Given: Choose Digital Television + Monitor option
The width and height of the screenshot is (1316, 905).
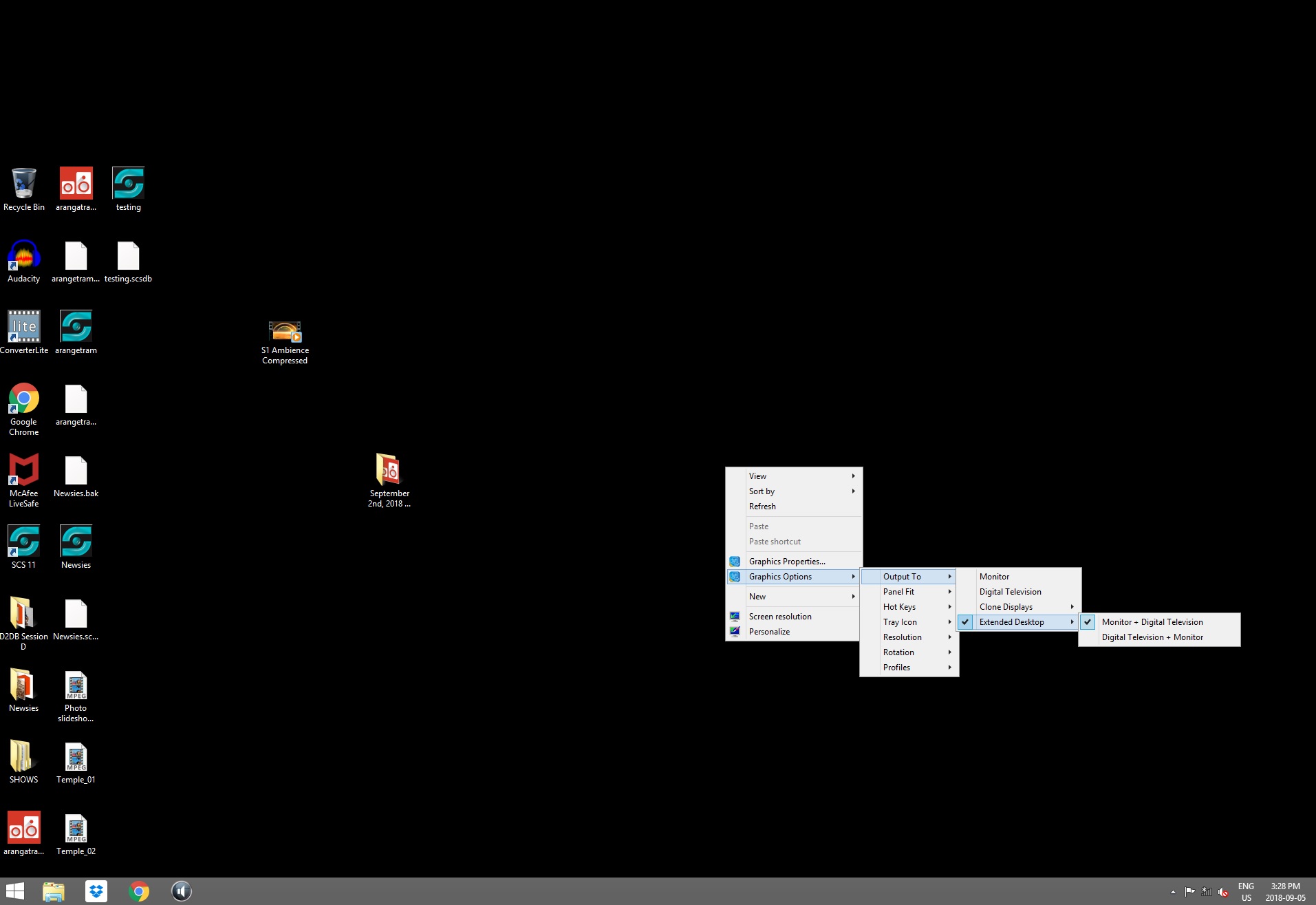Looking at the screenshot, I should click(x=1152, y=637).
